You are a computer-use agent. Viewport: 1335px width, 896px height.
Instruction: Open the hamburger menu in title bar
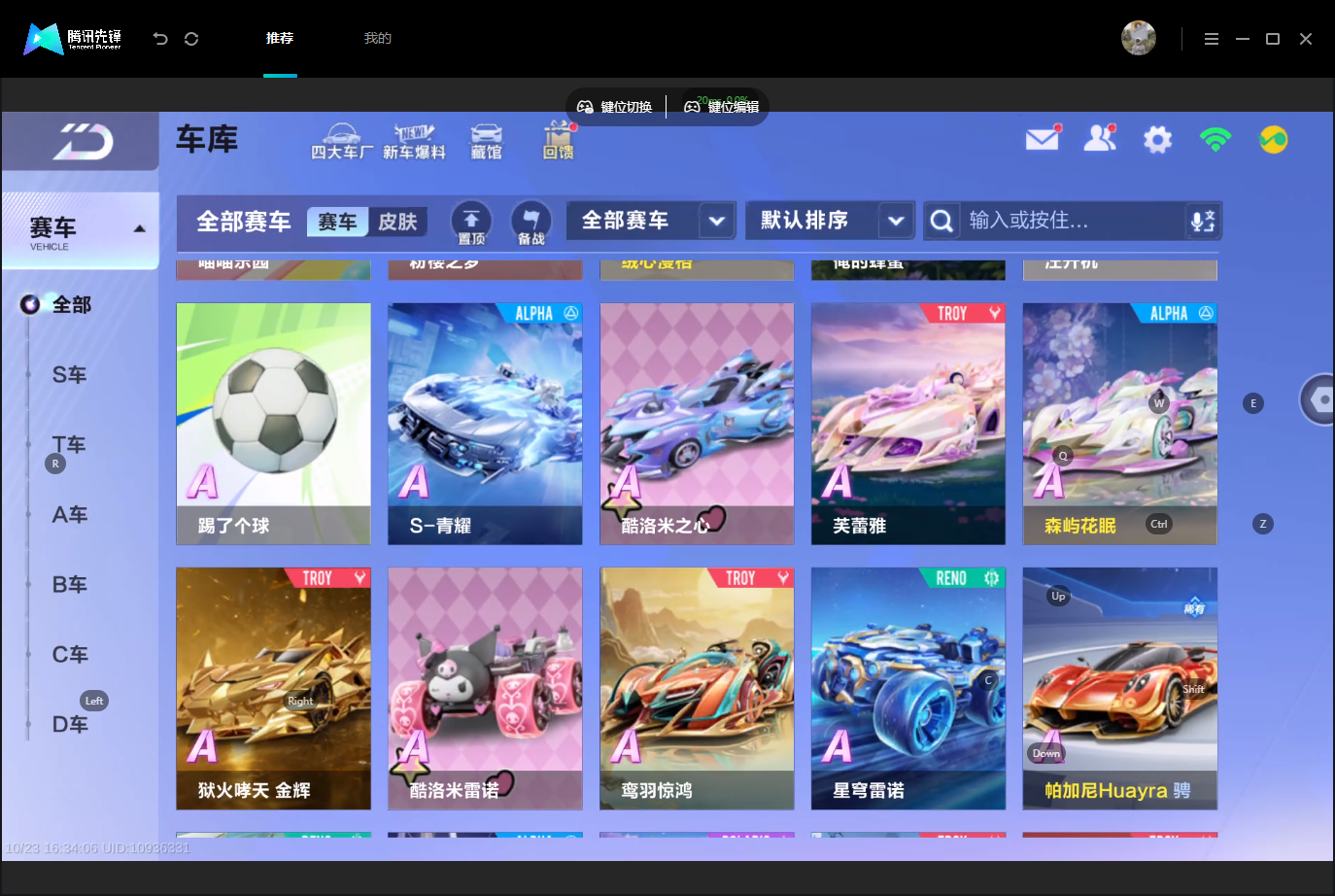tap(1211, 39)
